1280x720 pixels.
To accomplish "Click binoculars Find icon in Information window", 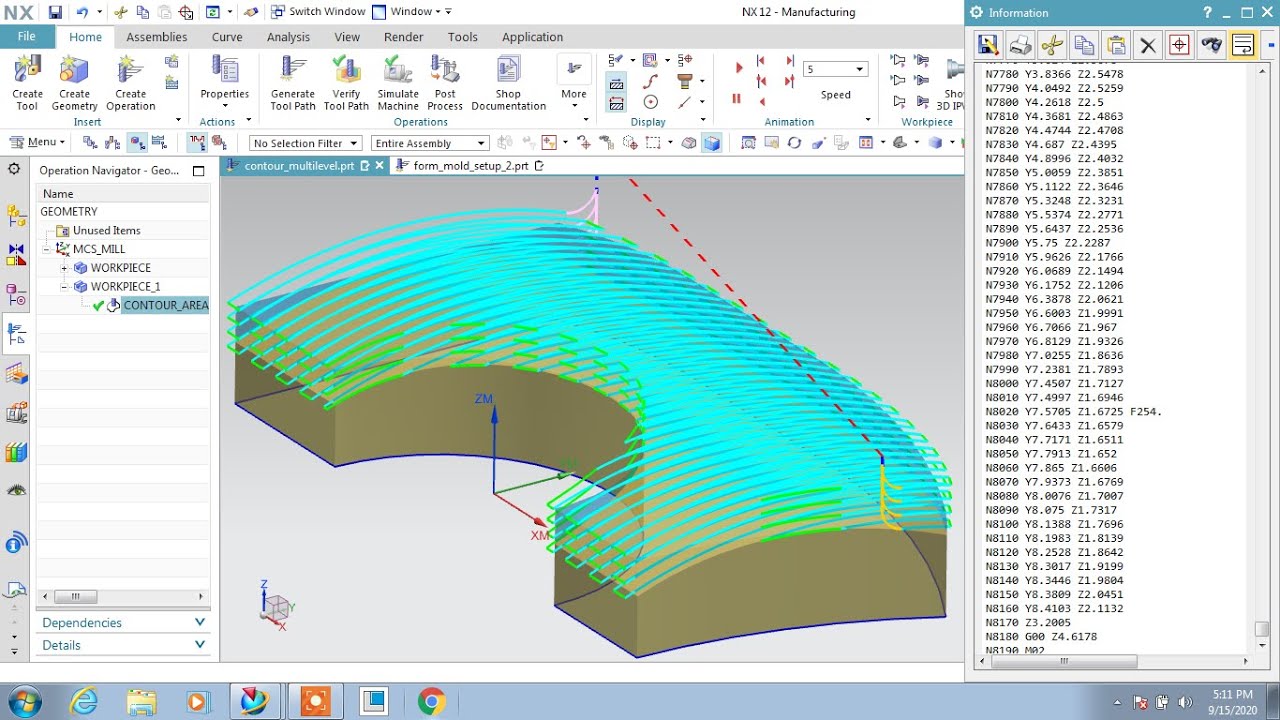I will coord(1211,45).
